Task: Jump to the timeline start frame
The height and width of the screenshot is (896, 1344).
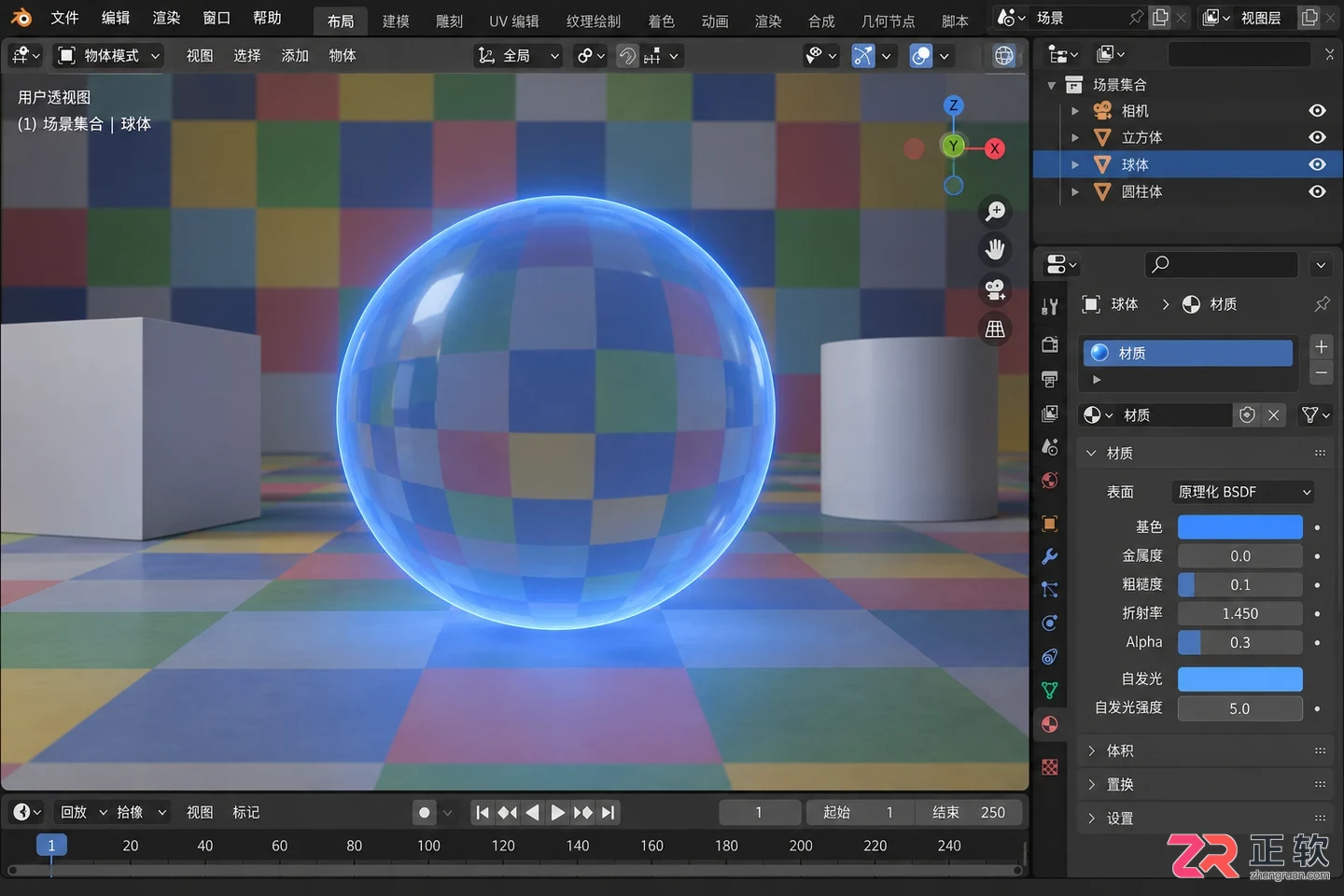Action: 483,813
